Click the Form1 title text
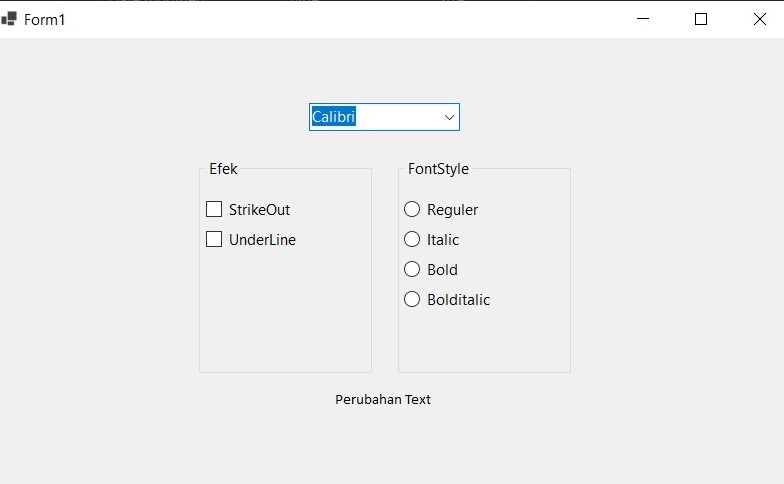Viewport: 784px width, 484px height. point(45,19)
